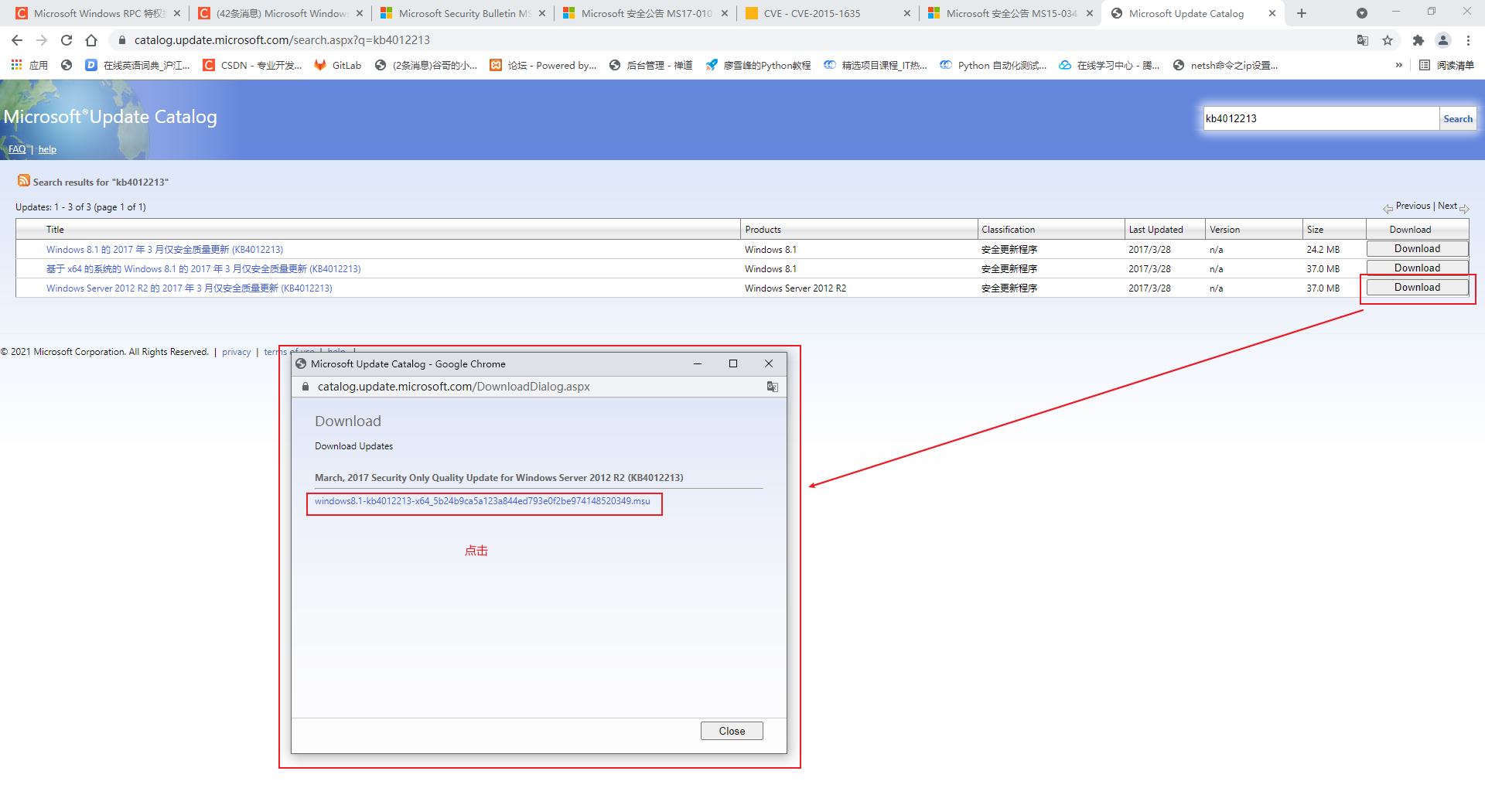1485x812 pixels.
Task: Click the browser profile avatar icon
Action: pos(1445,40)
